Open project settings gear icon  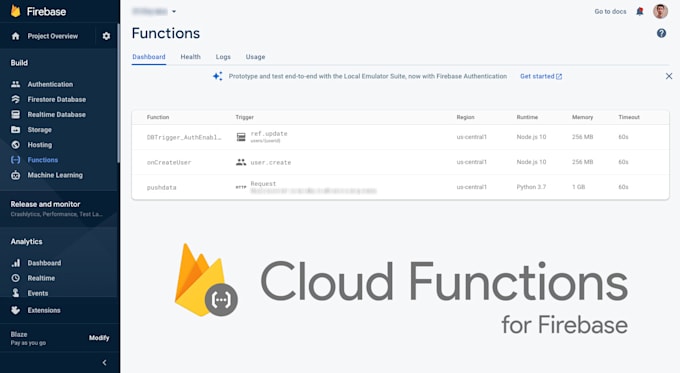[x=106, y=36]
